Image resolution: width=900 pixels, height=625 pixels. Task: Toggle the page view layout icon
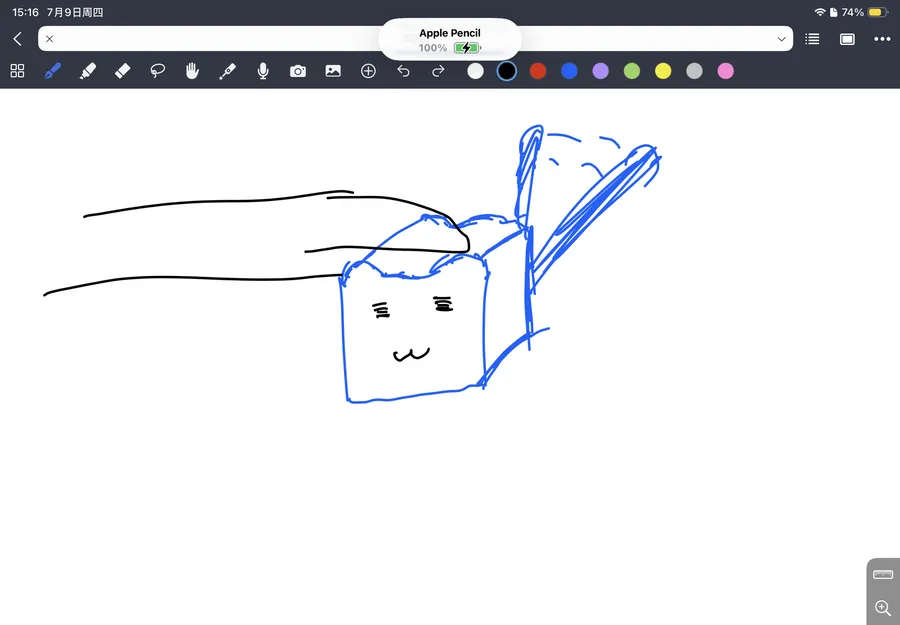click(847, 39)
